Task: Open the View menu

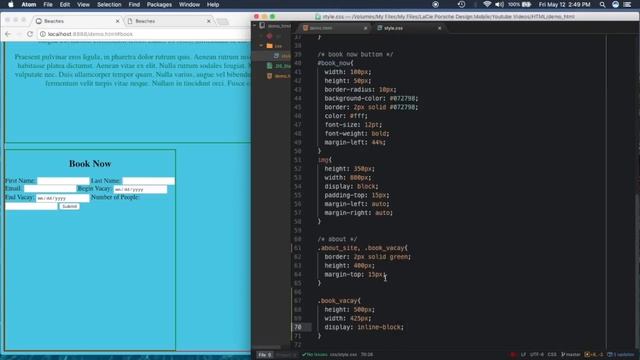Action: tap(83, 4)
